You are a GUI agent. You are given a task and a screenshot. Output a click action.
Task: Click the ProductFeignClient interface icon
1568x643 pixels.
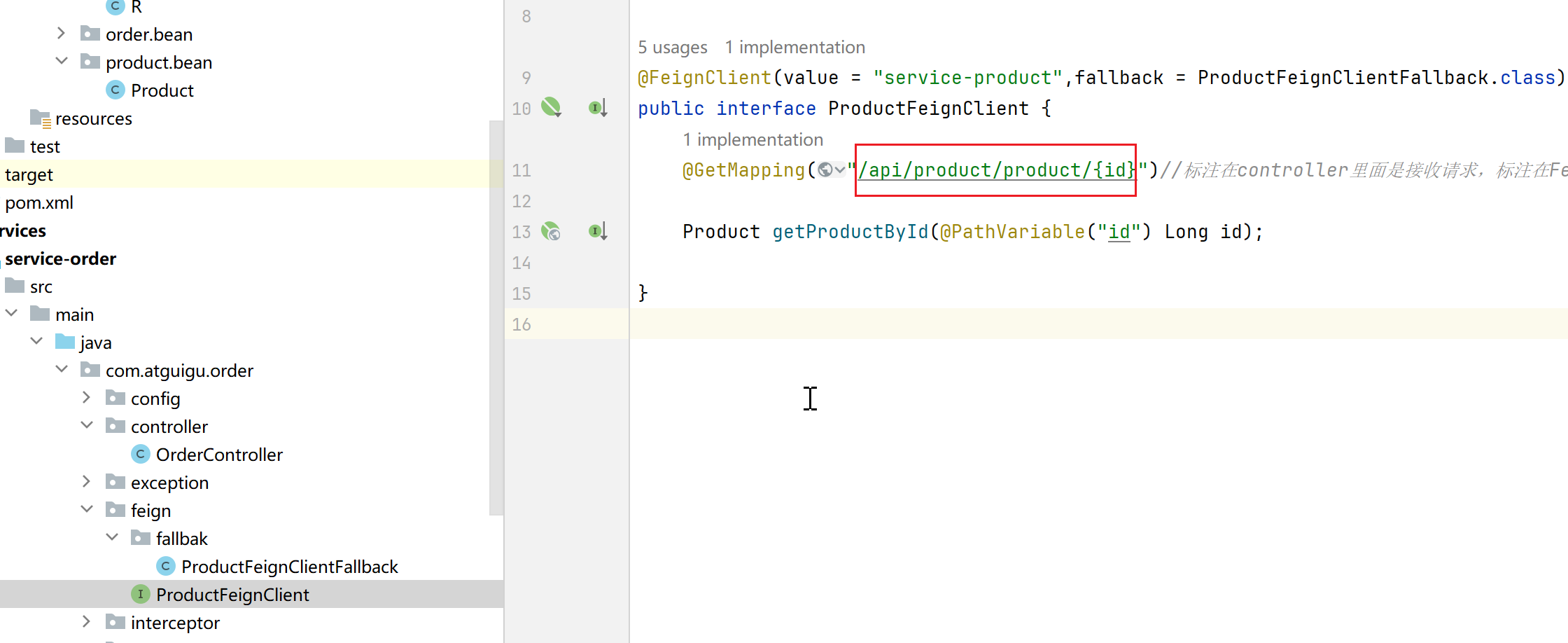(141, 594)
